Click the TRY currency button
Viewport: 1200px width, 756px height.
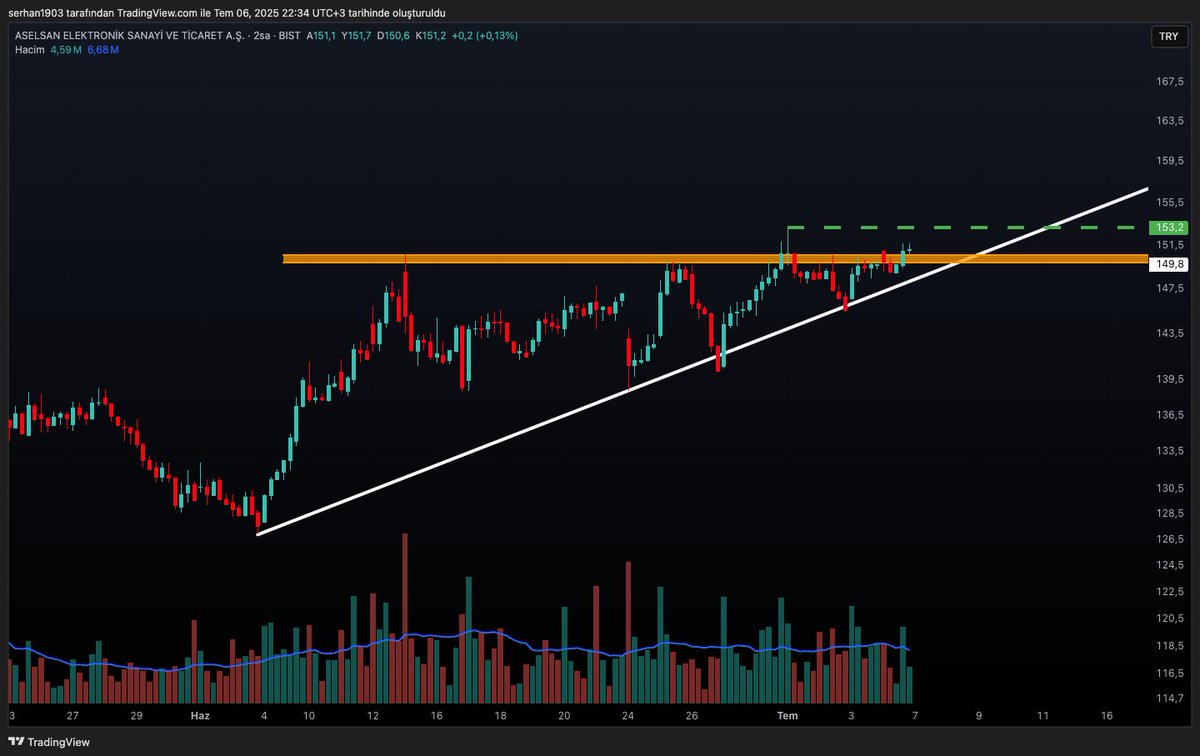[x=1168, y=36]
